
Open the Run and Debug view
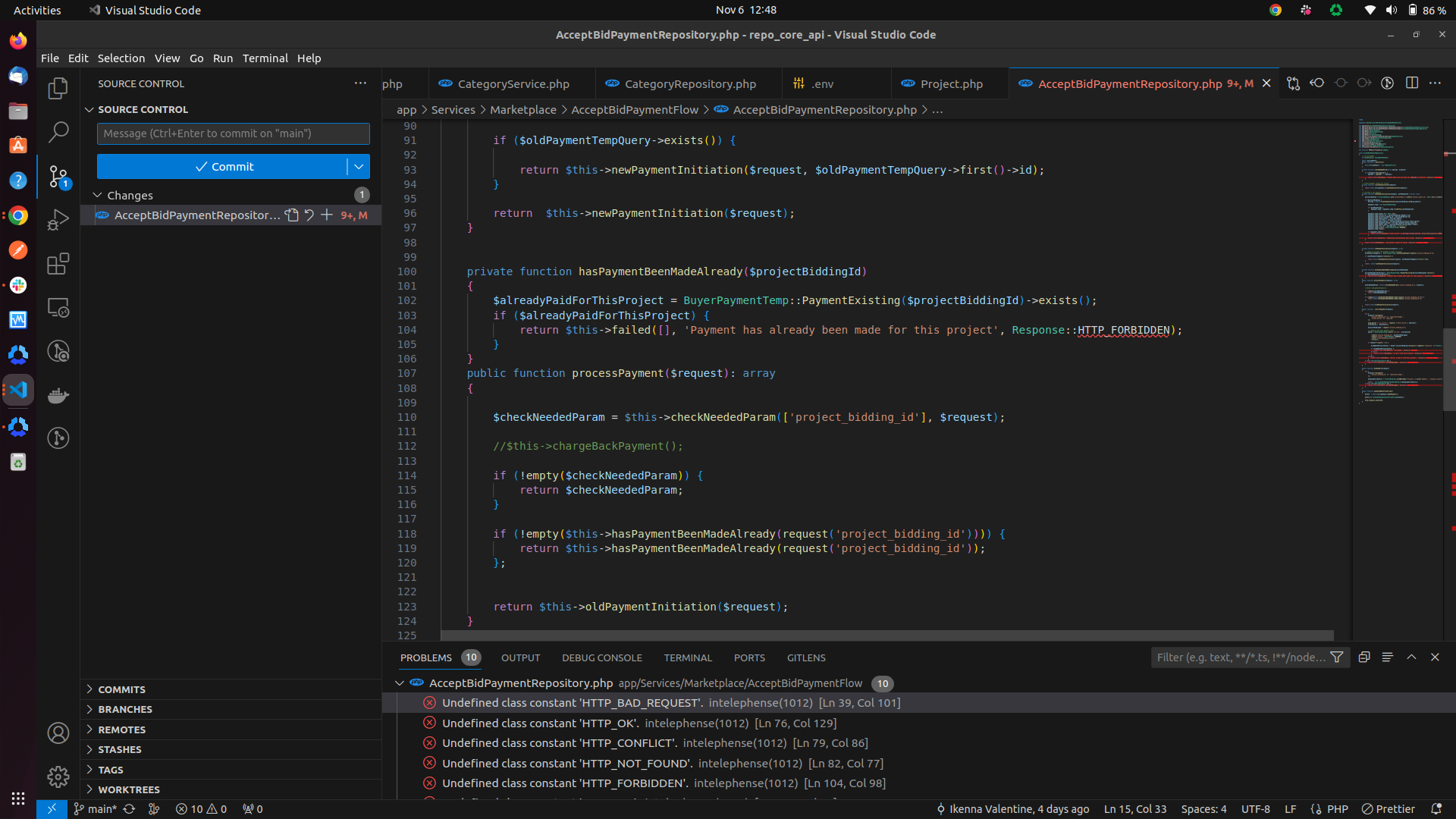pyautogui.click(x=58, y=220)
